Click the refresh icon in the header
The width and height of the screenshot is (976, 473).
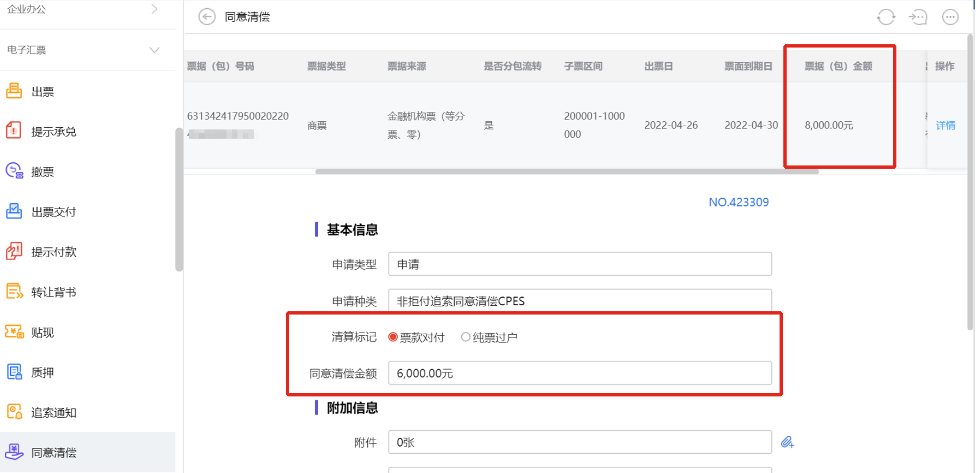pos(886,17)
